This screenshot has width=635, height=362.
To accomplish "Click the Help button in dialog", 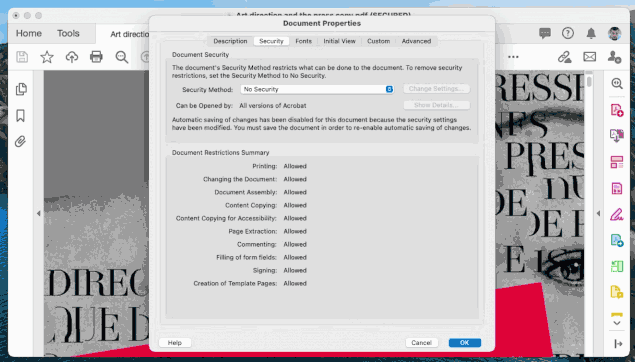I will click(x=175, y=343).
